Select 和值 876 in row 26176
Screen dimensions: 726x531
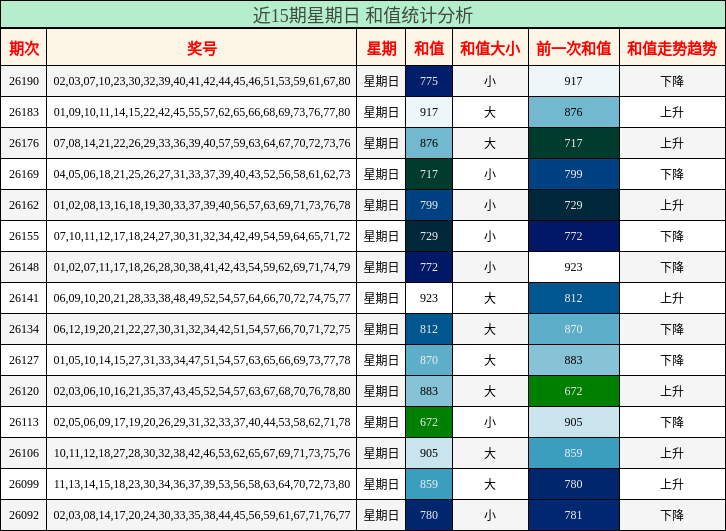[x=429, y=144]
